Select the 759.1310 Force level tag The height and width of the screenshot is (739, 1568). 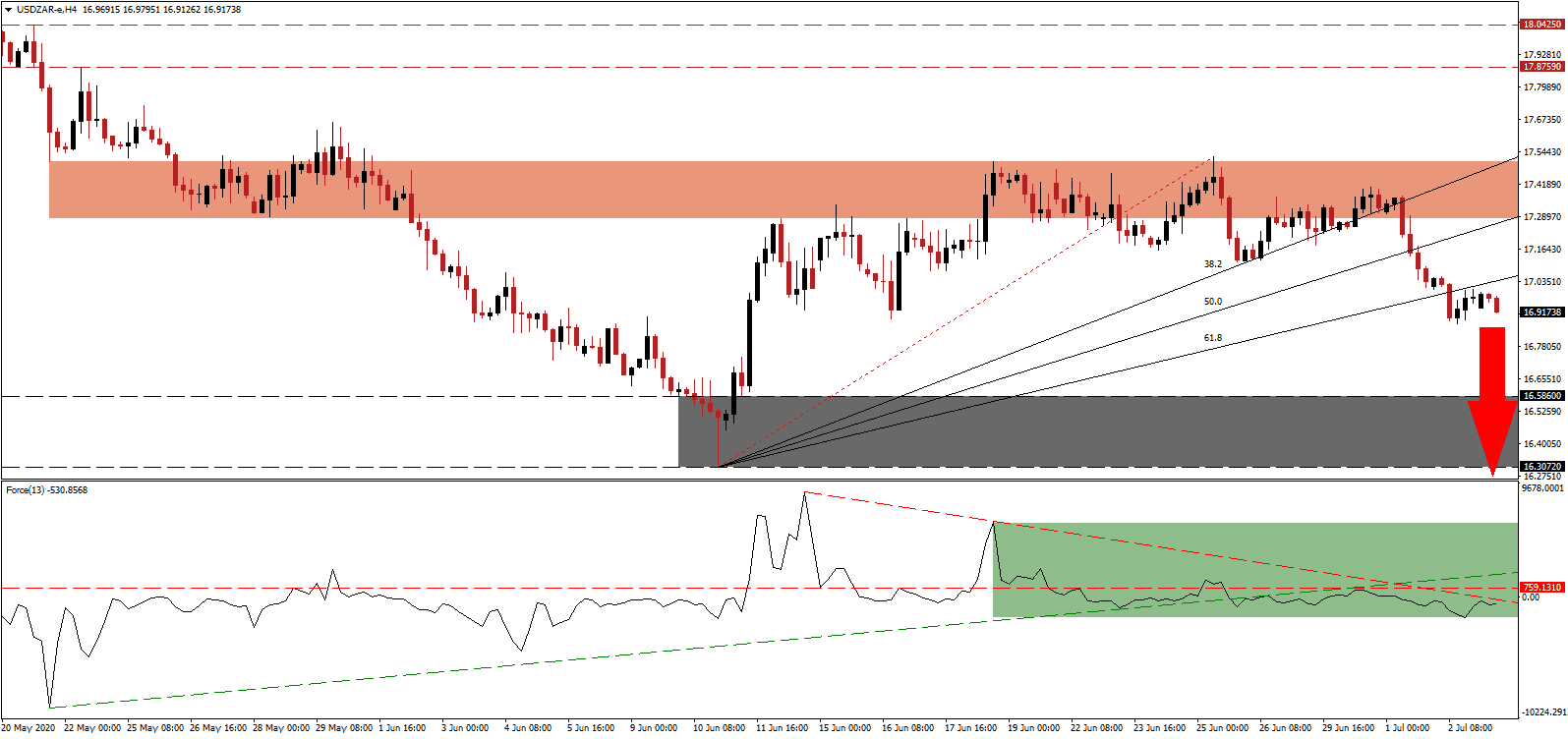(x=1541, y=588)
